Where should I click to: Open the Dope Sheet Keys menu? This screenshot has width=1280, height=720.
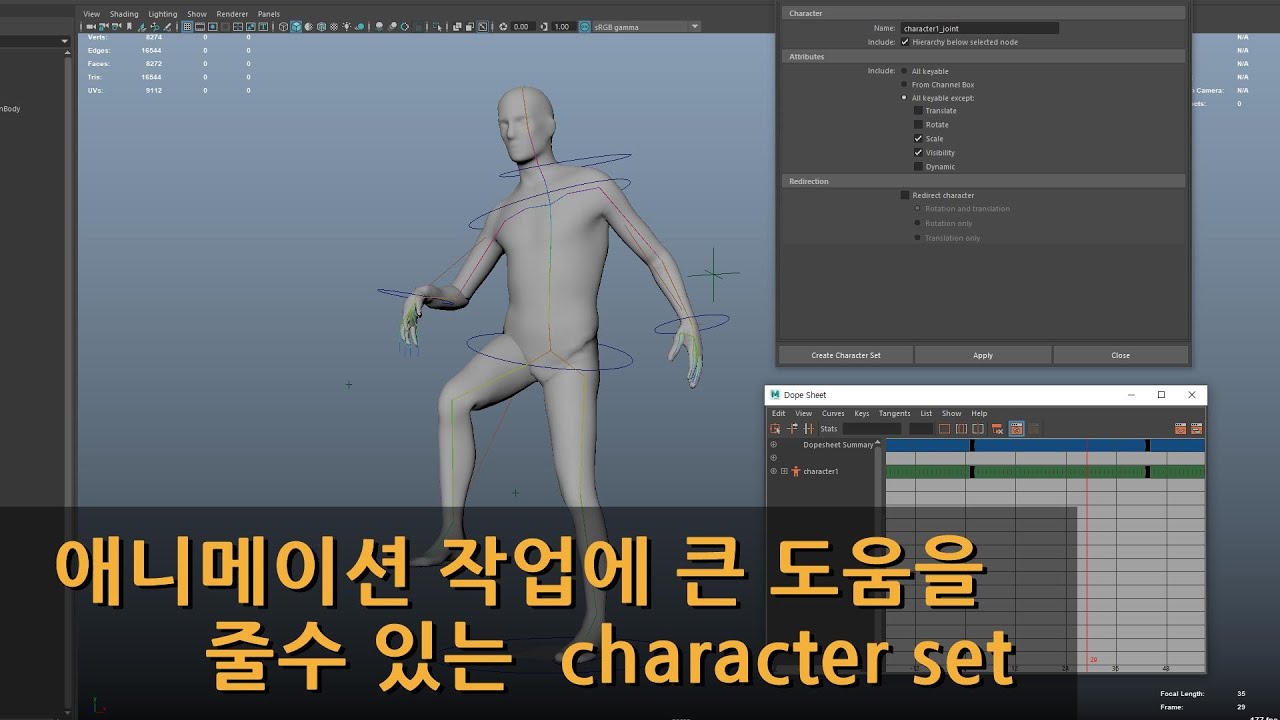861,413
